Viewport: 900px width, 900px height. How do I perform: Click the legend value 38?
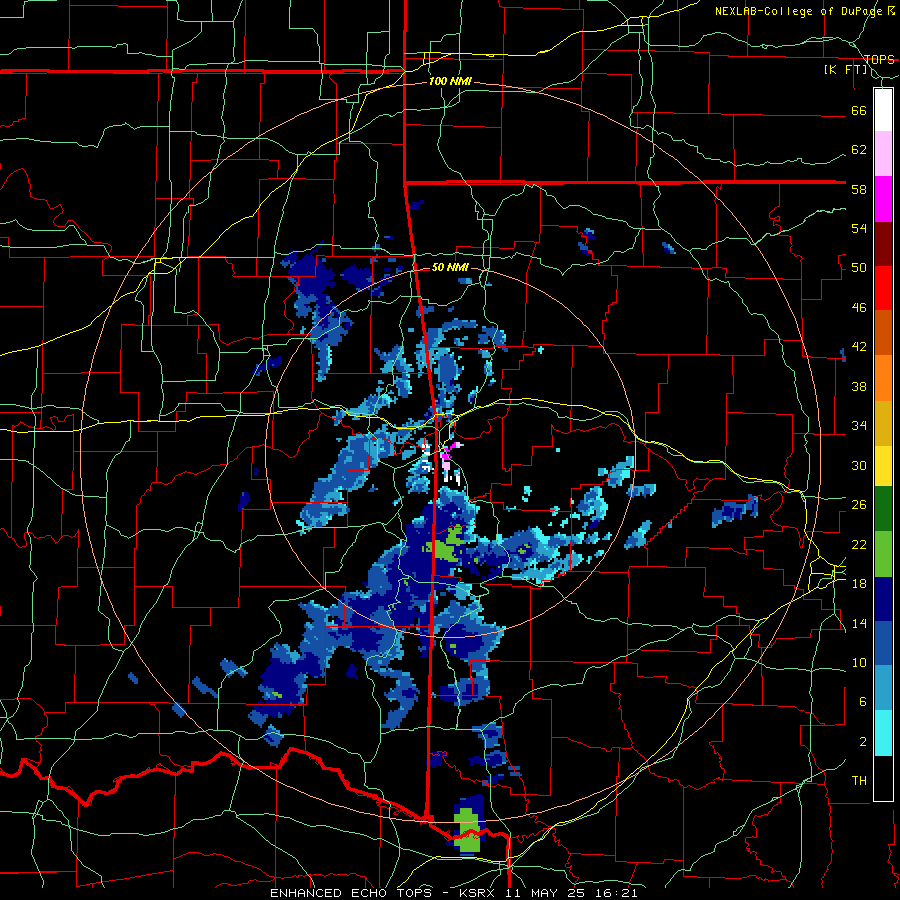[x=859, y=386]
